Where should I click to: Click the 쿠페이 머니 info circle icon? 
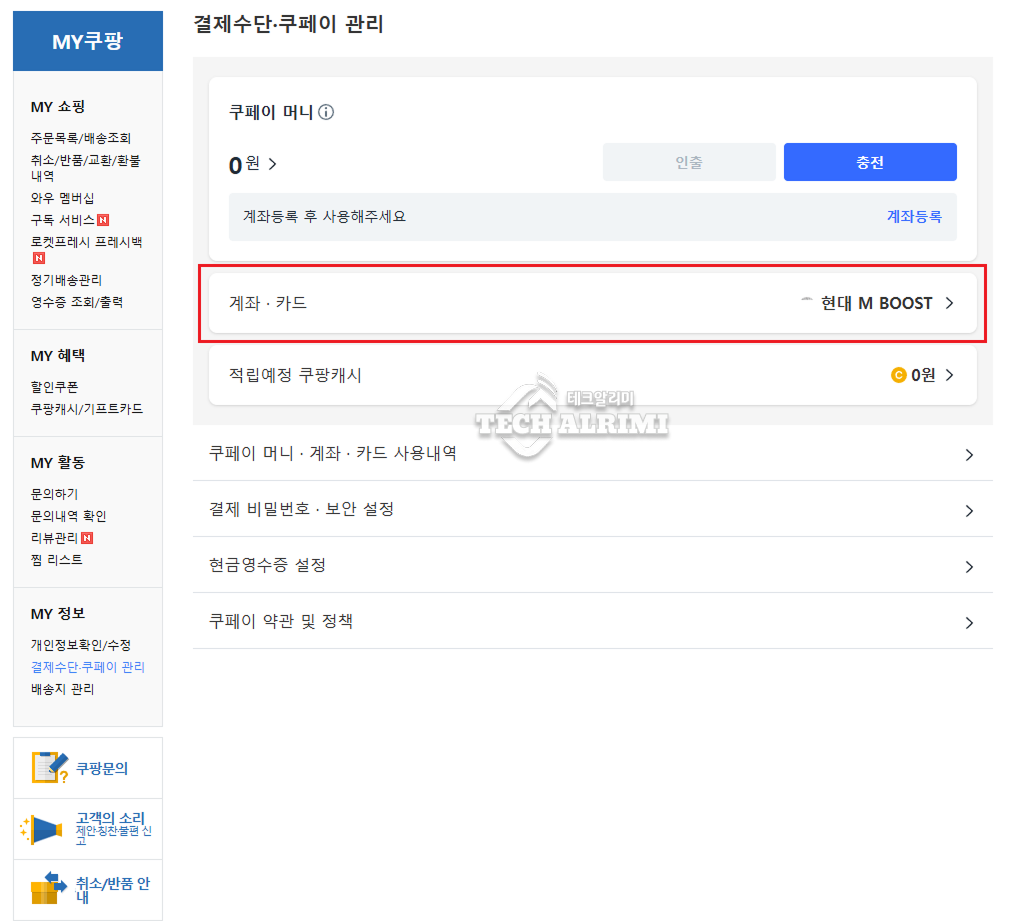[x=326, y=112]
